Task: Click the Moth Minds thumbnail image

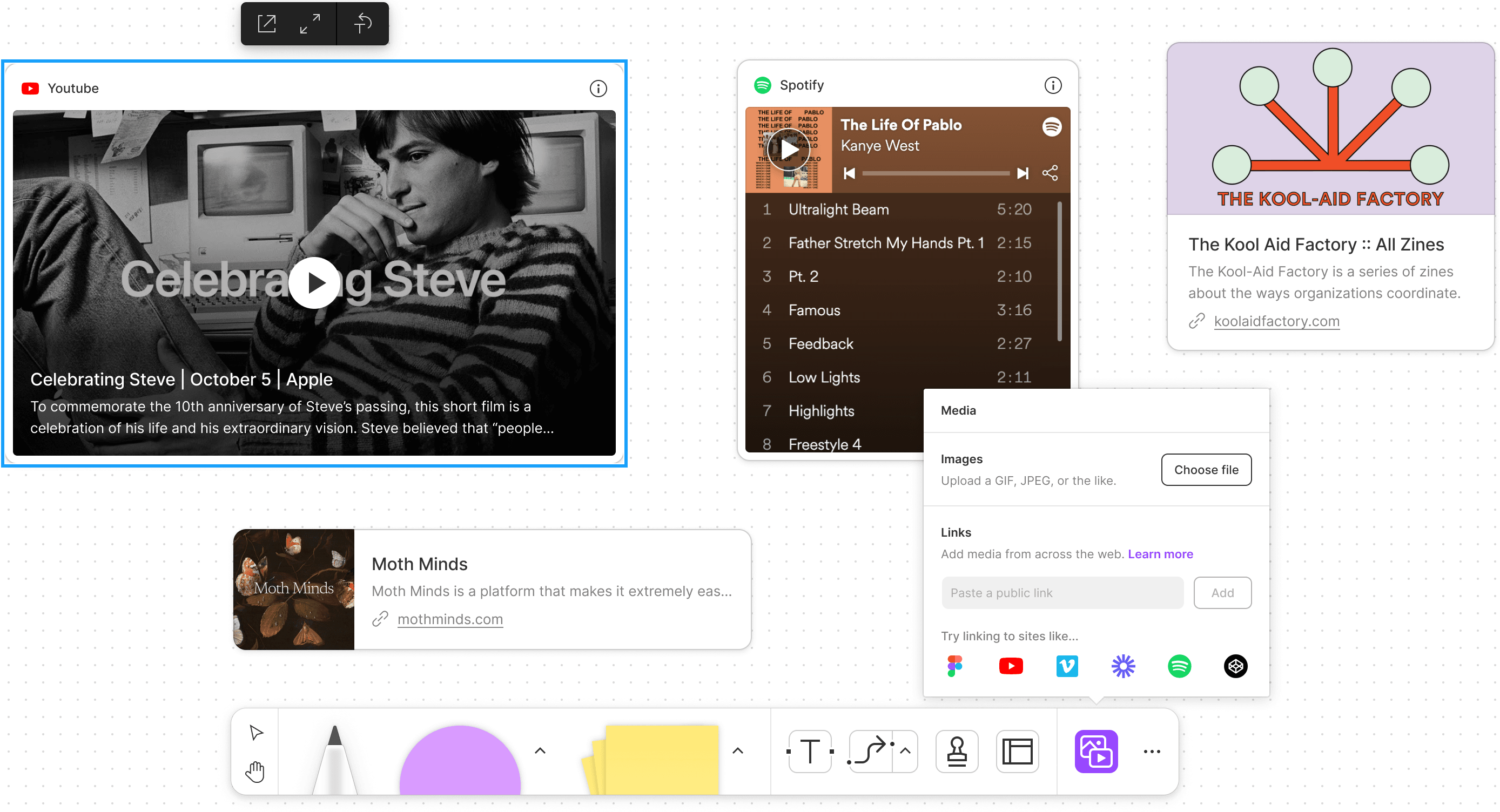Action: 293,590
